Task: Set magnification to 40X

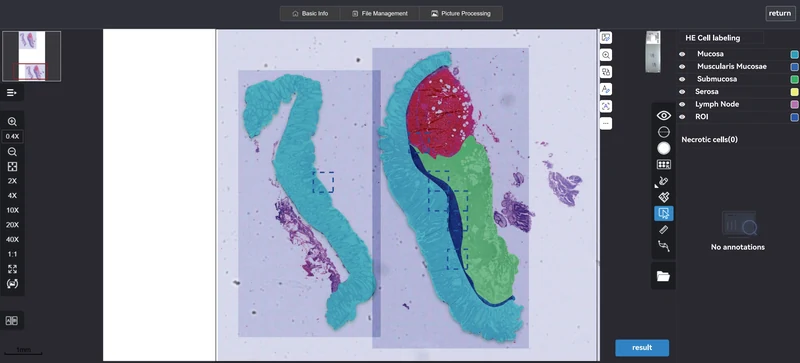Action: click(12, 239)
